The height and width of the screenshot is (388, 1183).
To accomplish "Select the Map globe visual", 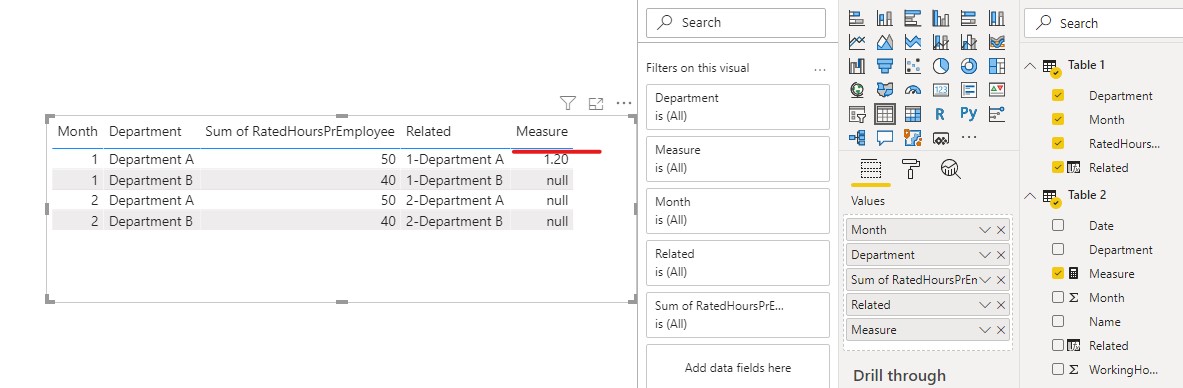I will click(x=857, y=90).
